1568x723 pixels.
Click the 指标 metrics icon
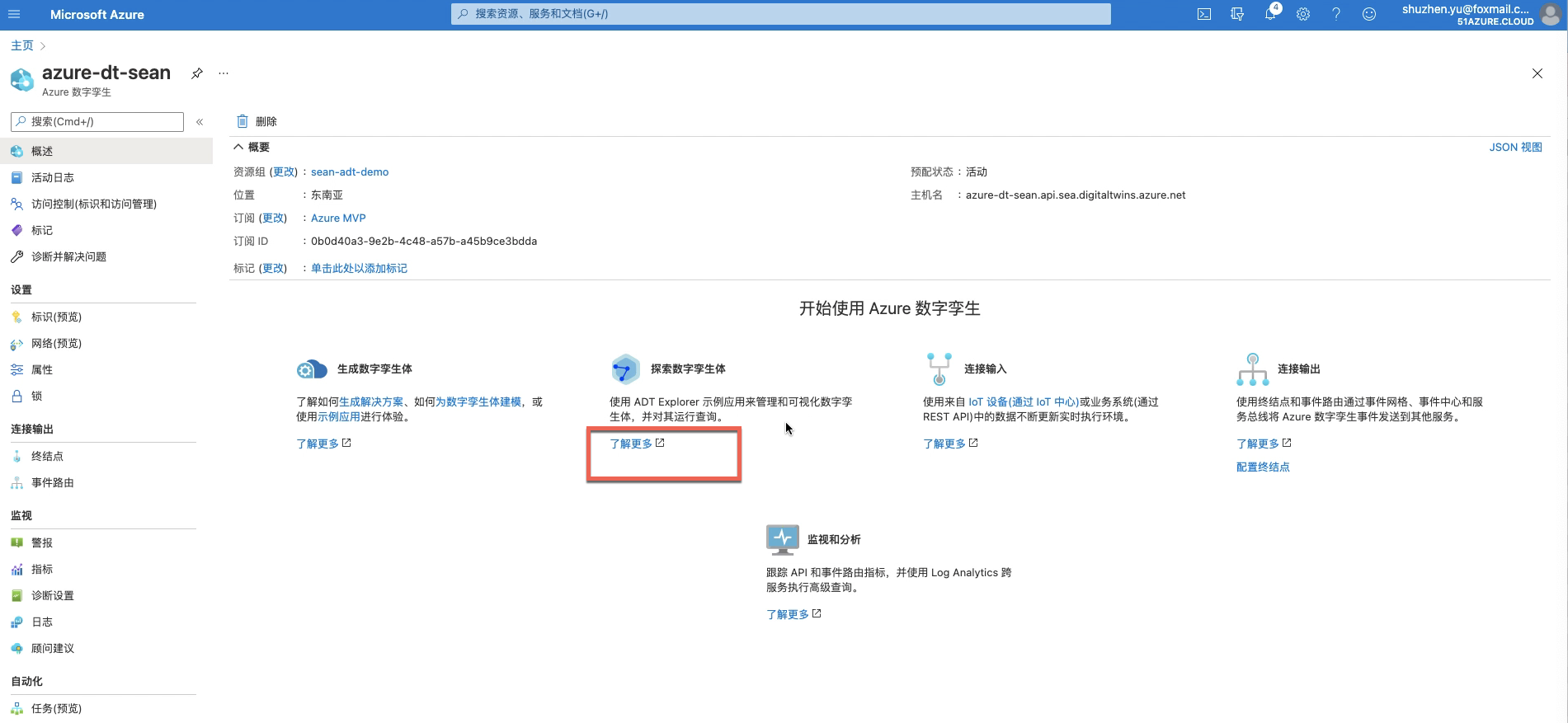(16, 570)
